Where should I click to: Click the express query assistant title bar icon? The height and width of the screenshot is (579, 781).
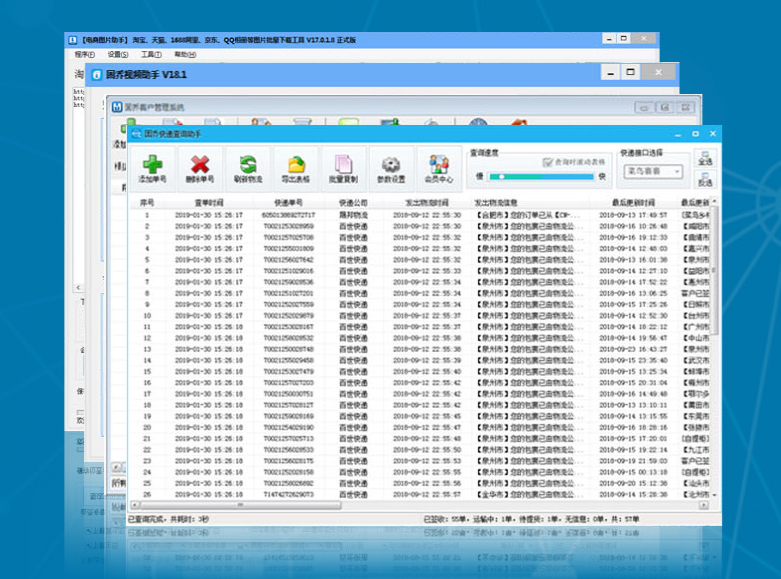tap(136, 134)
